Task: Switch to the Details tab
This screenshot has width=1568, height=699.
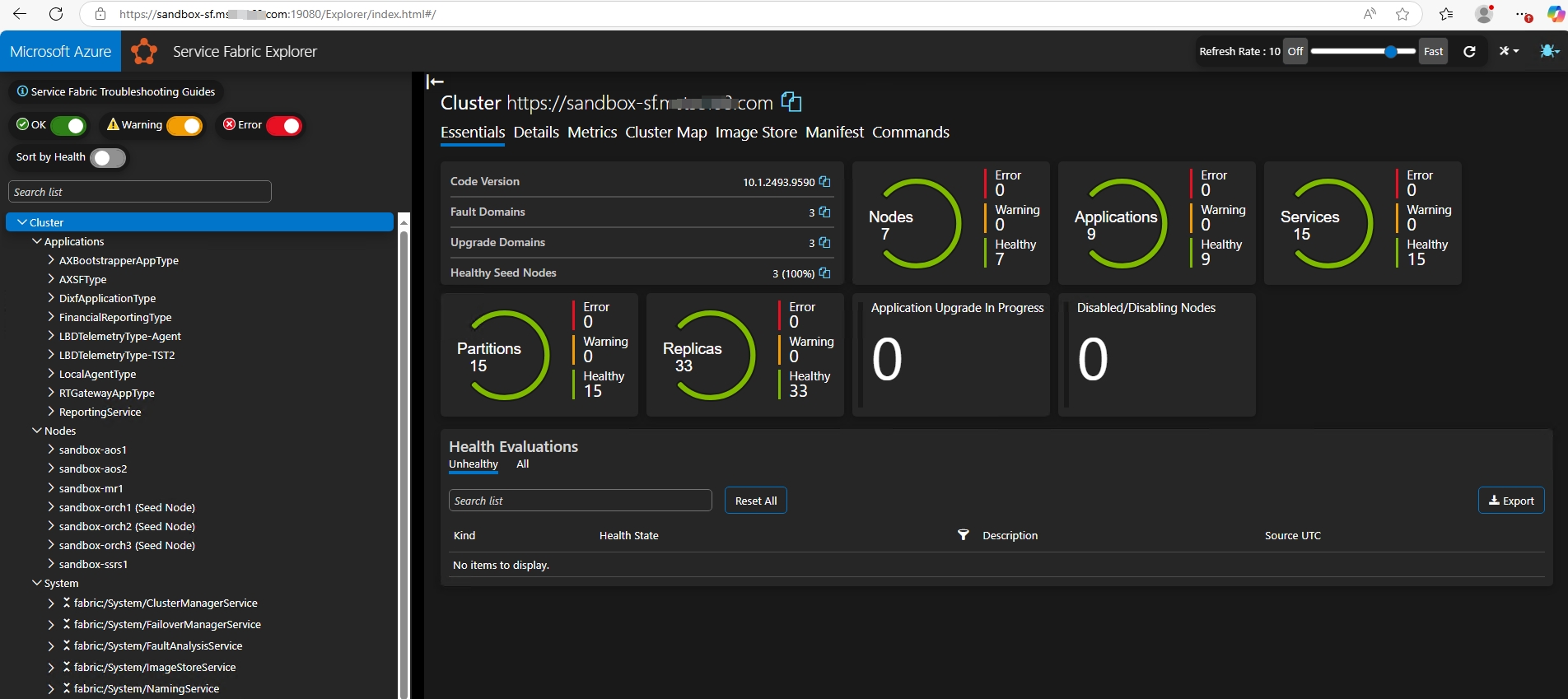Action: (536, 132)
